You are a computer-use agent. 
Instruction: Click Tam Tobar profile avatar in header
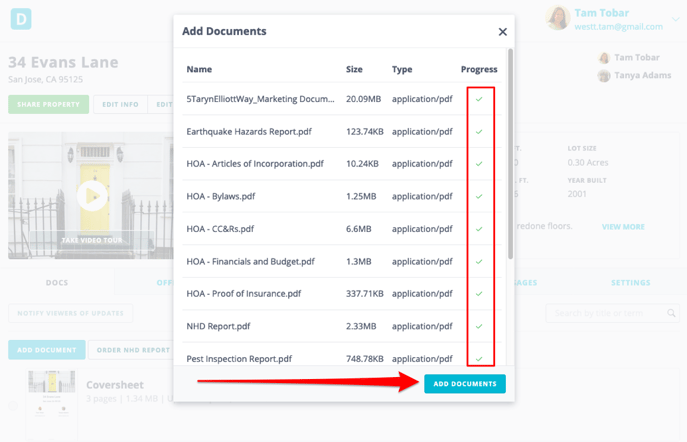point(558,18)
